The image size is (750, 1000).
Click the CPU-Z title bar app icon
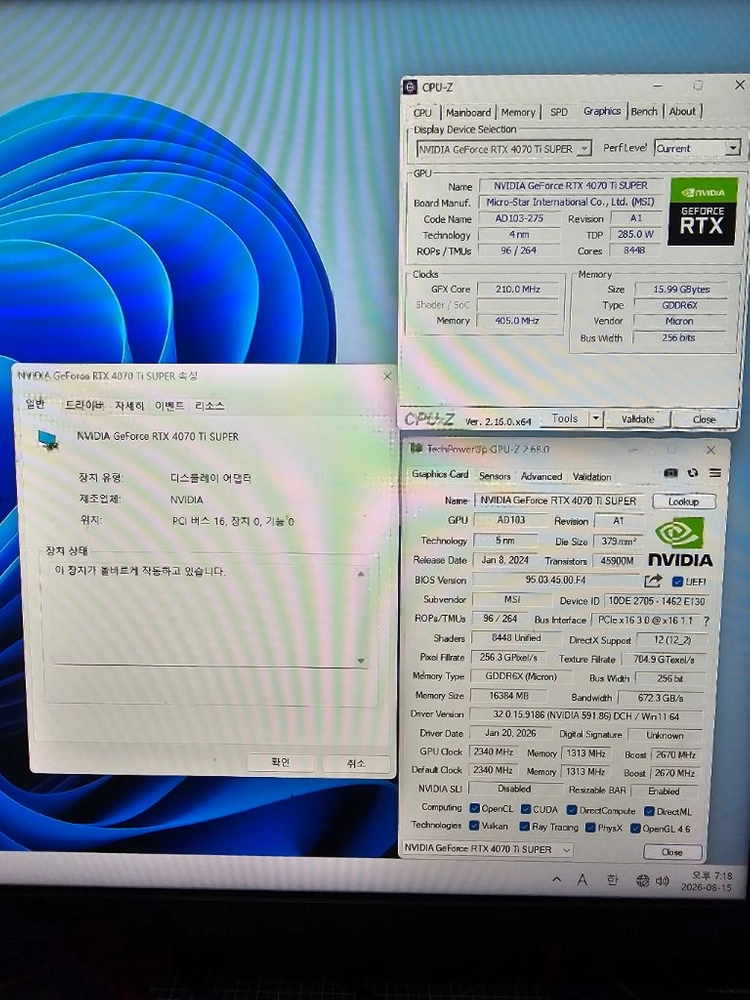click(x=410, y=87)
